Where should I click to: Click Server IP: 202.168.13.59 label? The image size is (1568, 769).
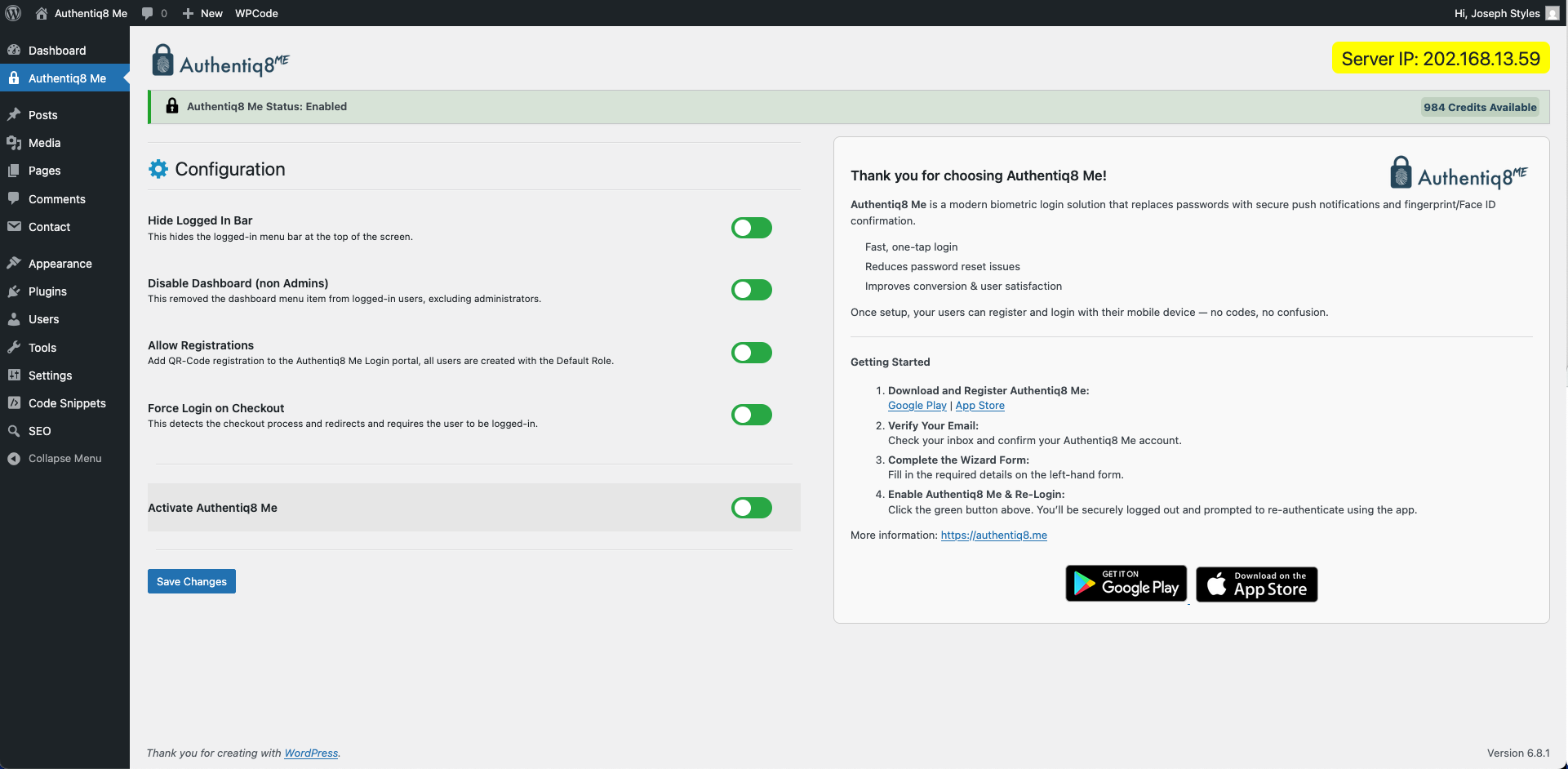point(1441,59)
